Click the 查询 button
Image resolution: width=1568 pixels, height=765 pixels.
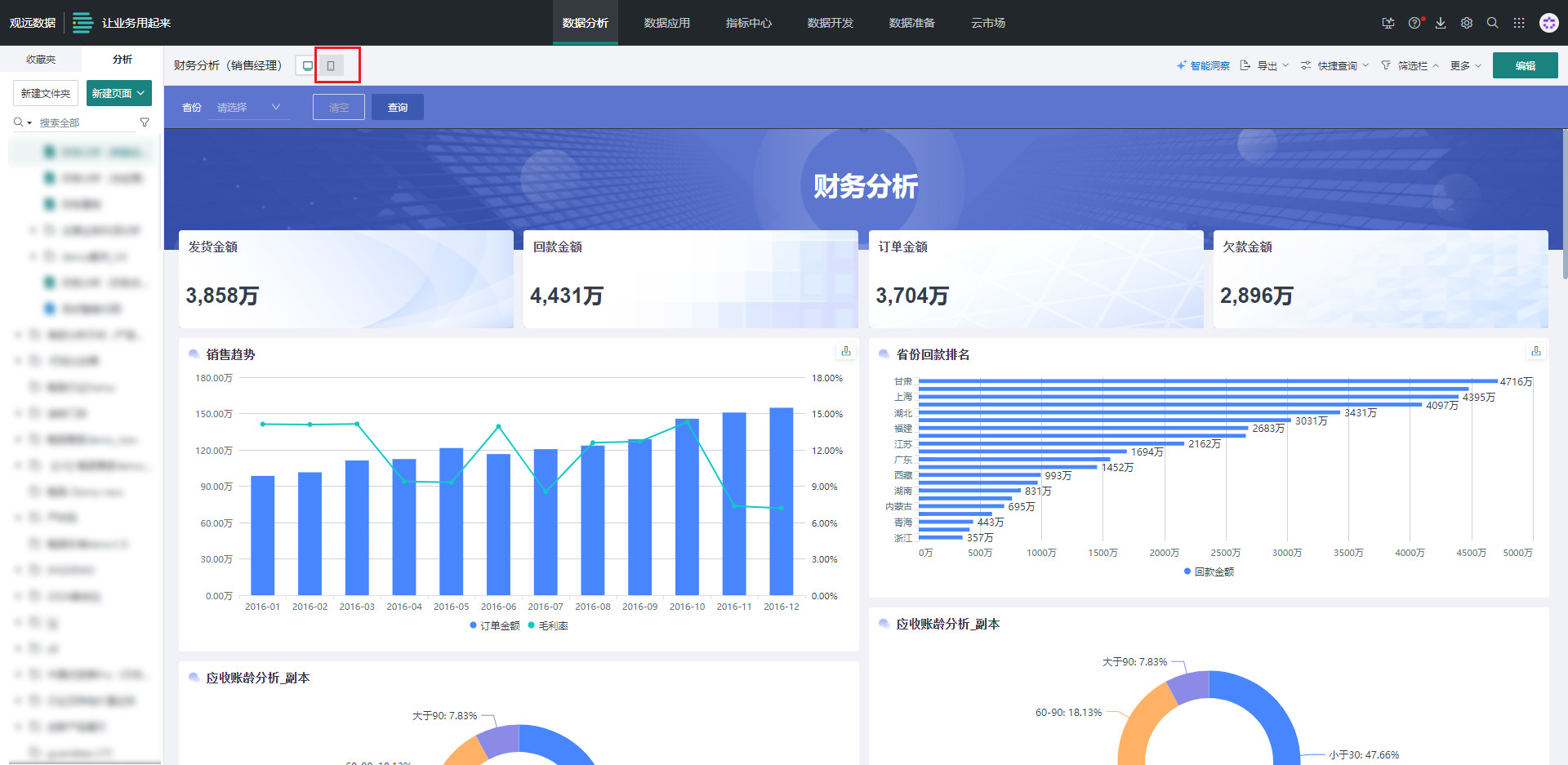[x=398, y=107]
